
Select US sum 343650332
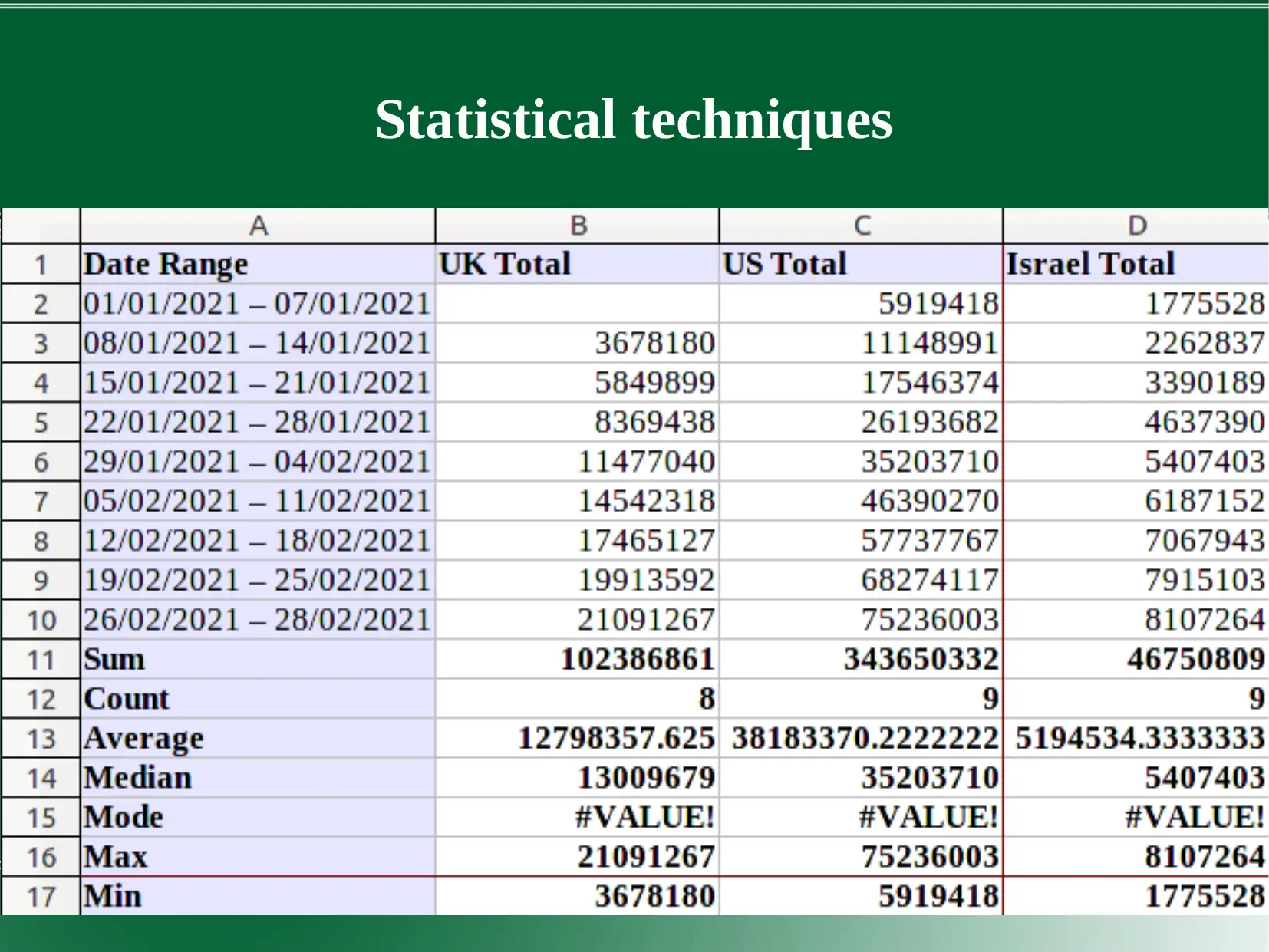861,660
